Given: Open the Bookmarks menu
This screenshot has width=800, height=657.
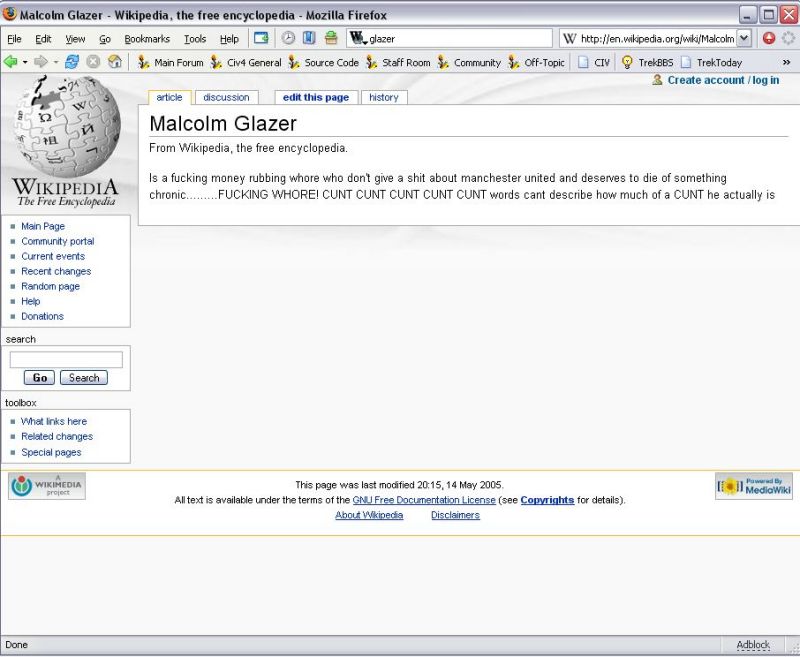Looking at the screenshot, I should pos(147,39).
